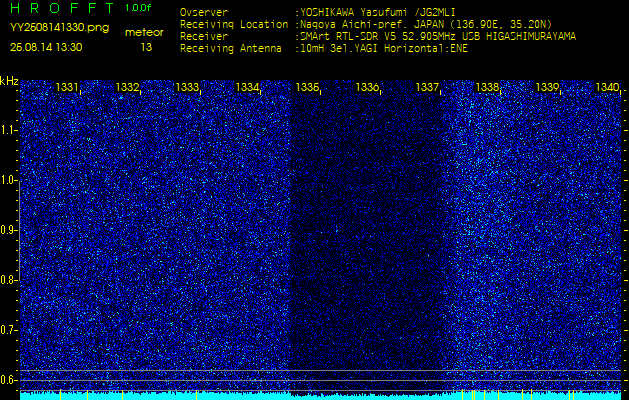Screen dimensions: 629x400
Task: Click the 1332 time label
Action: 127,87
